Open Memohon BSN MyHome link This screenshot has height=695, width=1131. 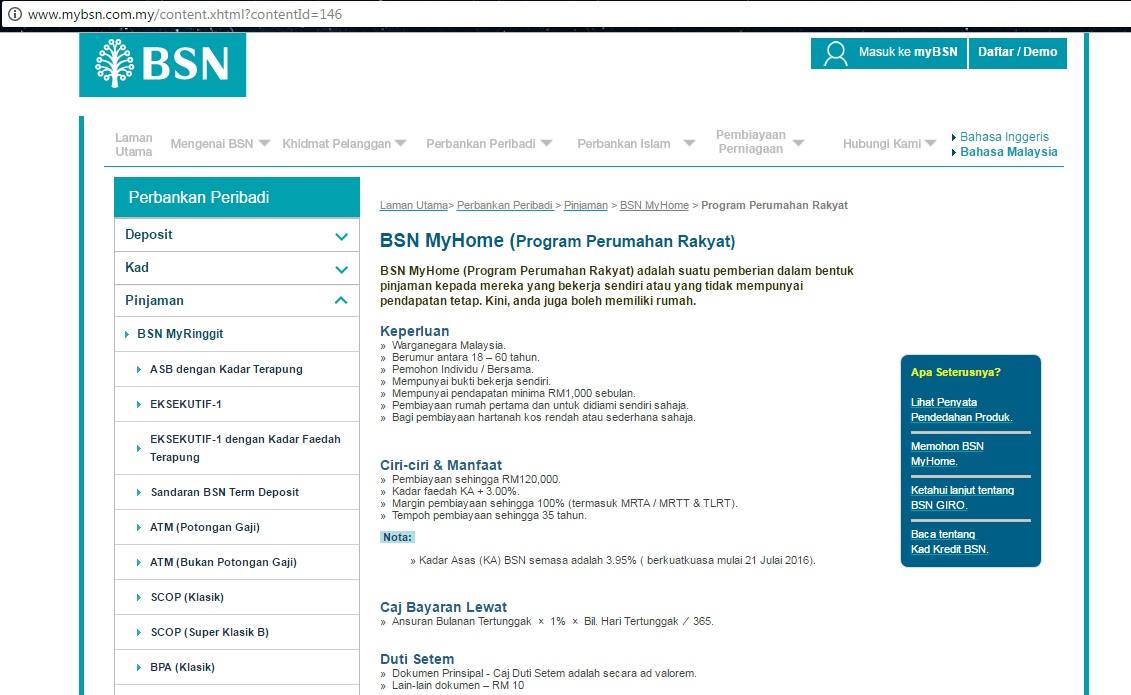click(947, 453)
